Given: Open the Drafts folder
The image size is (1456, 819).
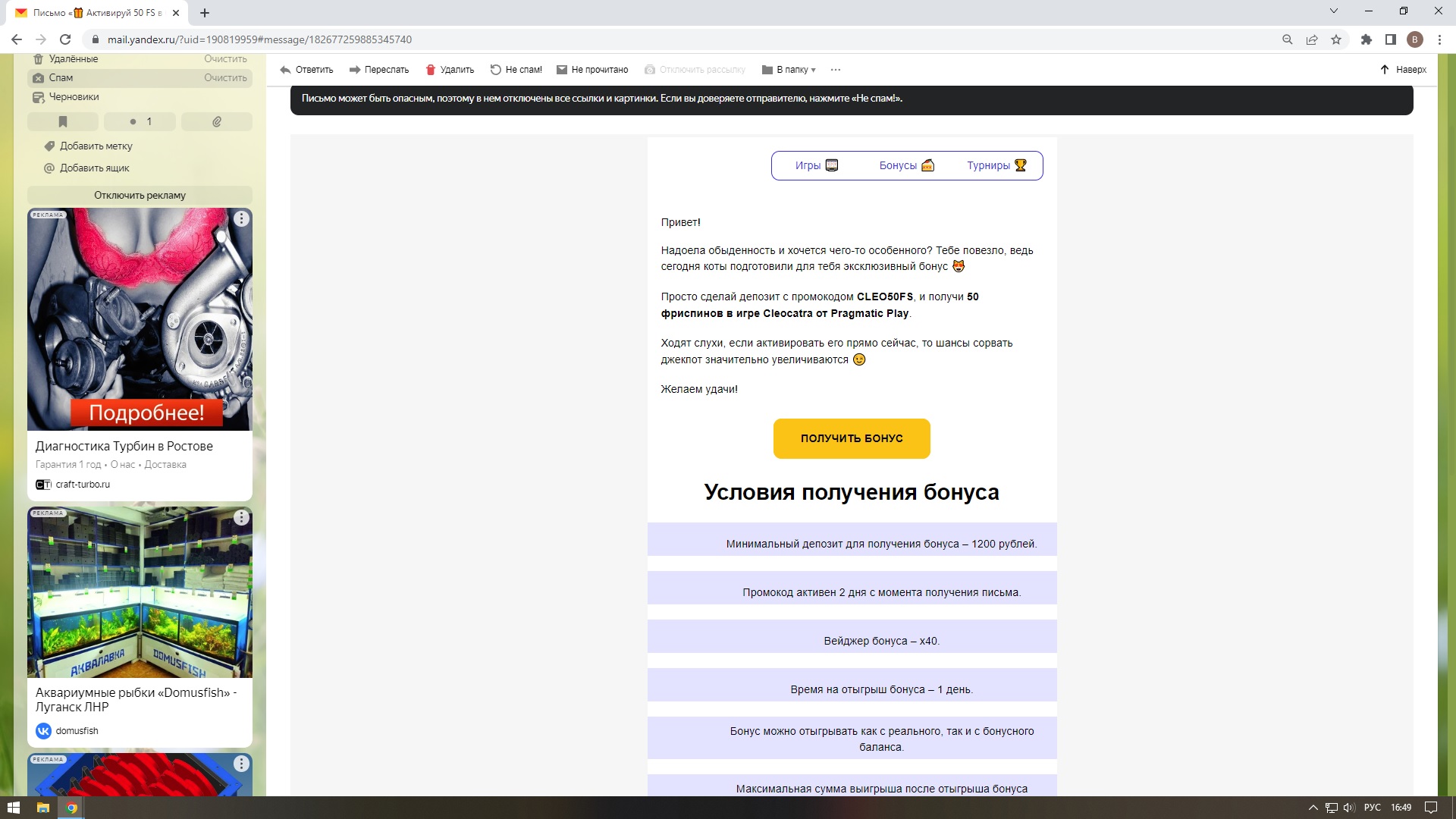Looking at the screenshot, I should click(74, 97).
